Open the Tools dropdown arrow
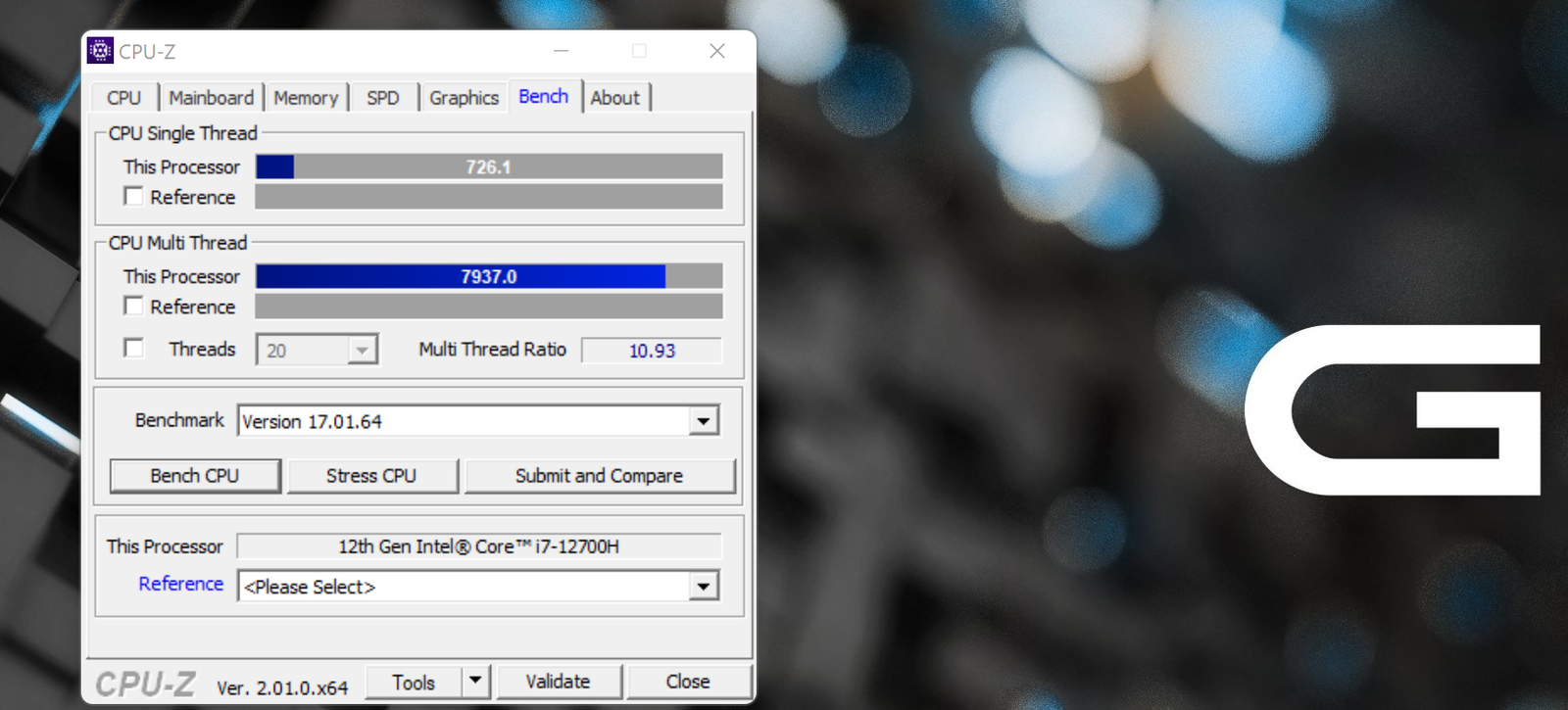The height and width of the screenshot is (710, 1568). 475,681
